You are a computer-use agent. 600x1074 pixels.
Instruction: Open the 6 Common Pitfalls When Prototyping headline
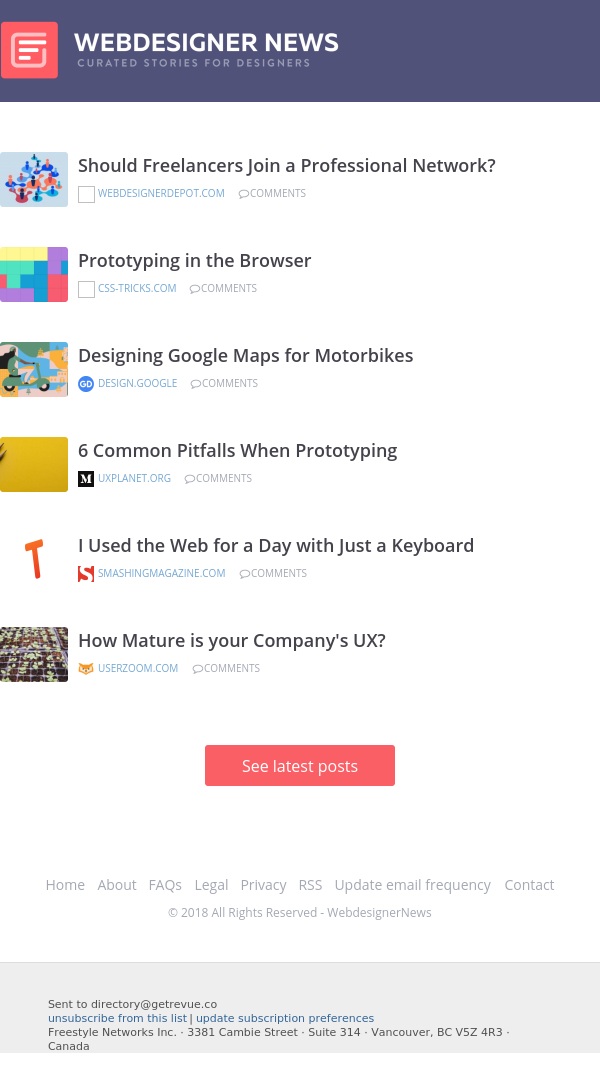(x=237, y=451)
